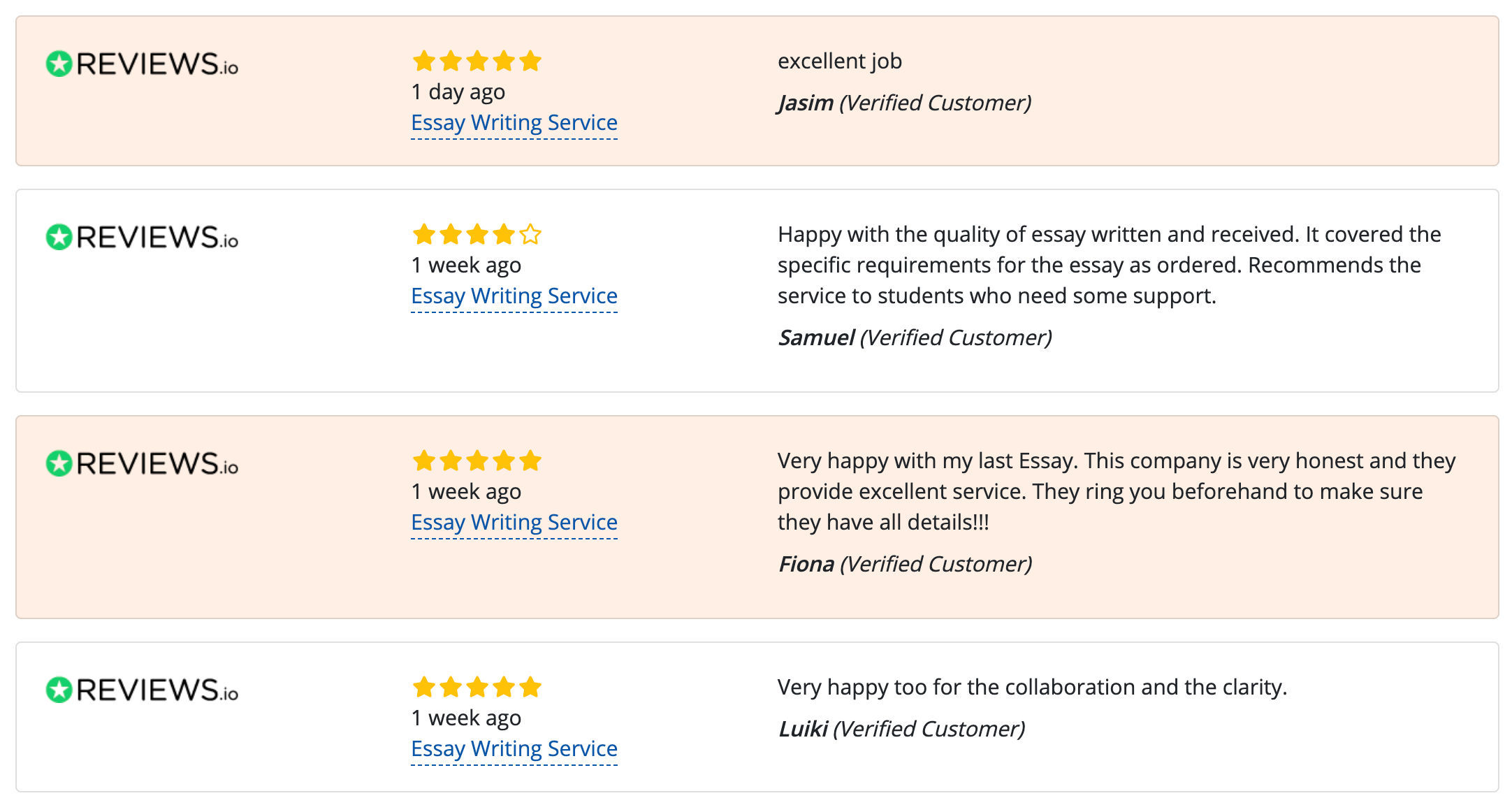Click the five-star rating on Luiki's review
Screen dimensions: 1512x805
pos(477,688)
